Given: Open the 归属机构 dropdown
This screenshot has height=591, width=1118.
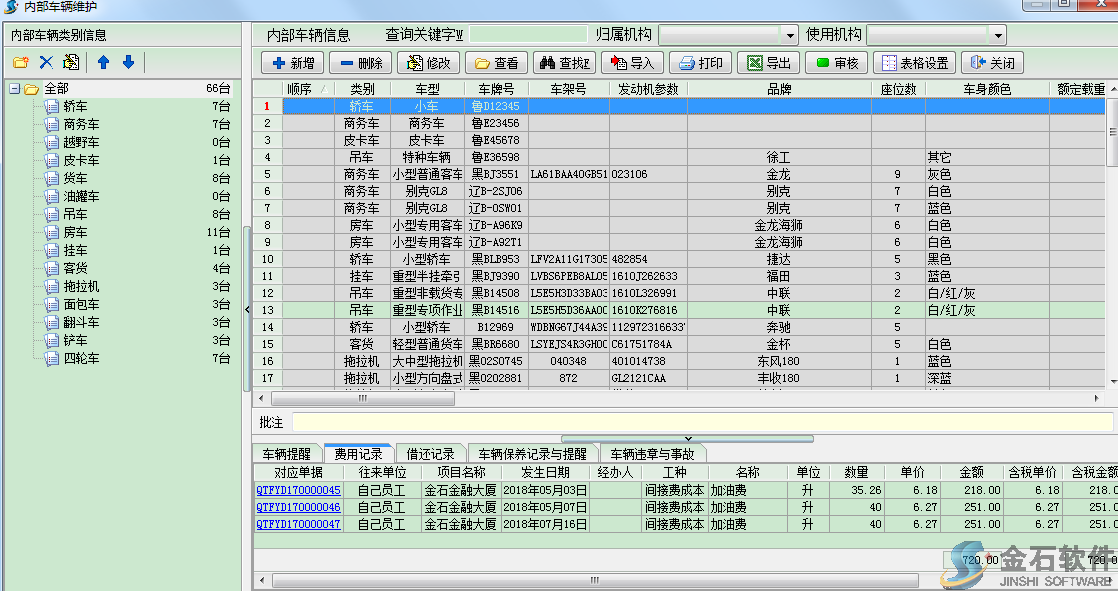Looking at the screenshot, I should (x=790, y=35).
